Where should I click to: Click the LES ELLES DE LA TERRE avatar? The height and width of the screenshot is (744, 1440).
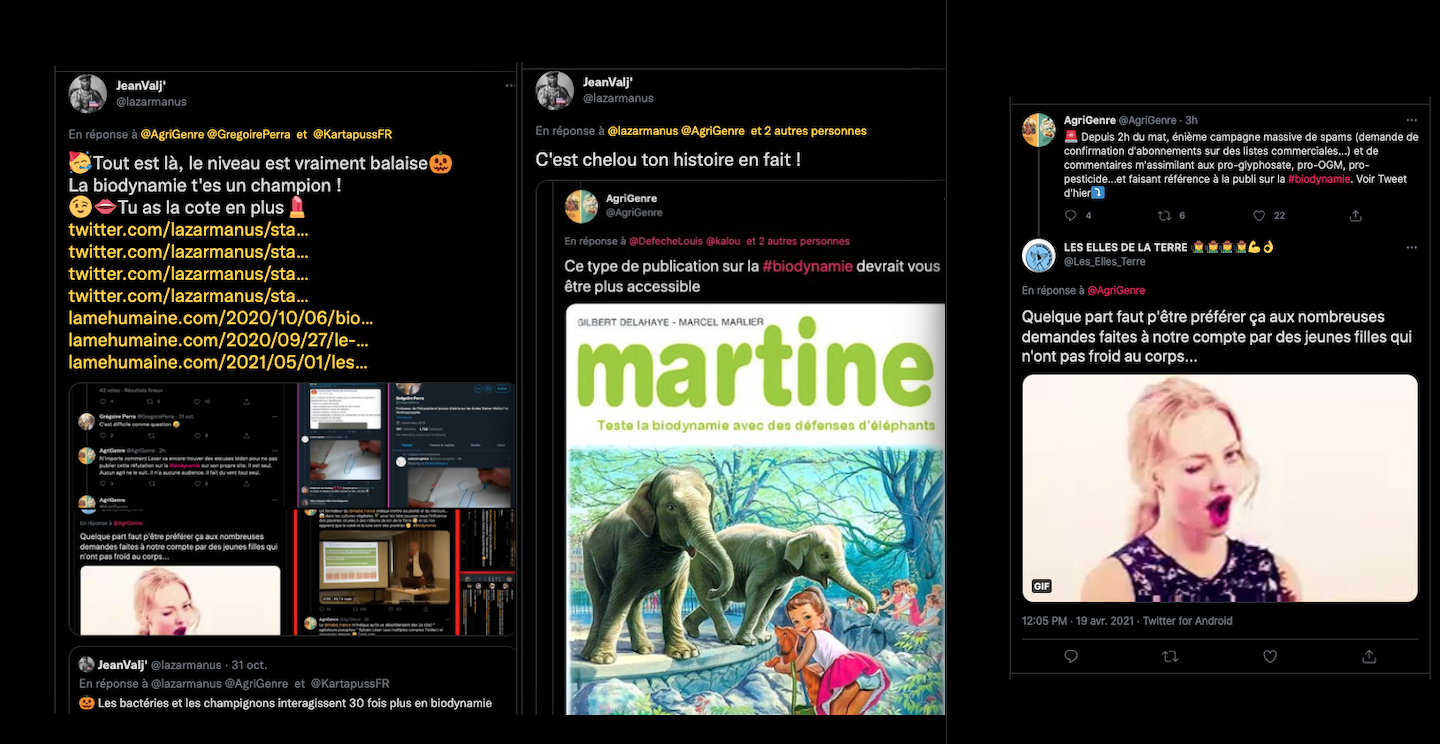[1039, 255]
